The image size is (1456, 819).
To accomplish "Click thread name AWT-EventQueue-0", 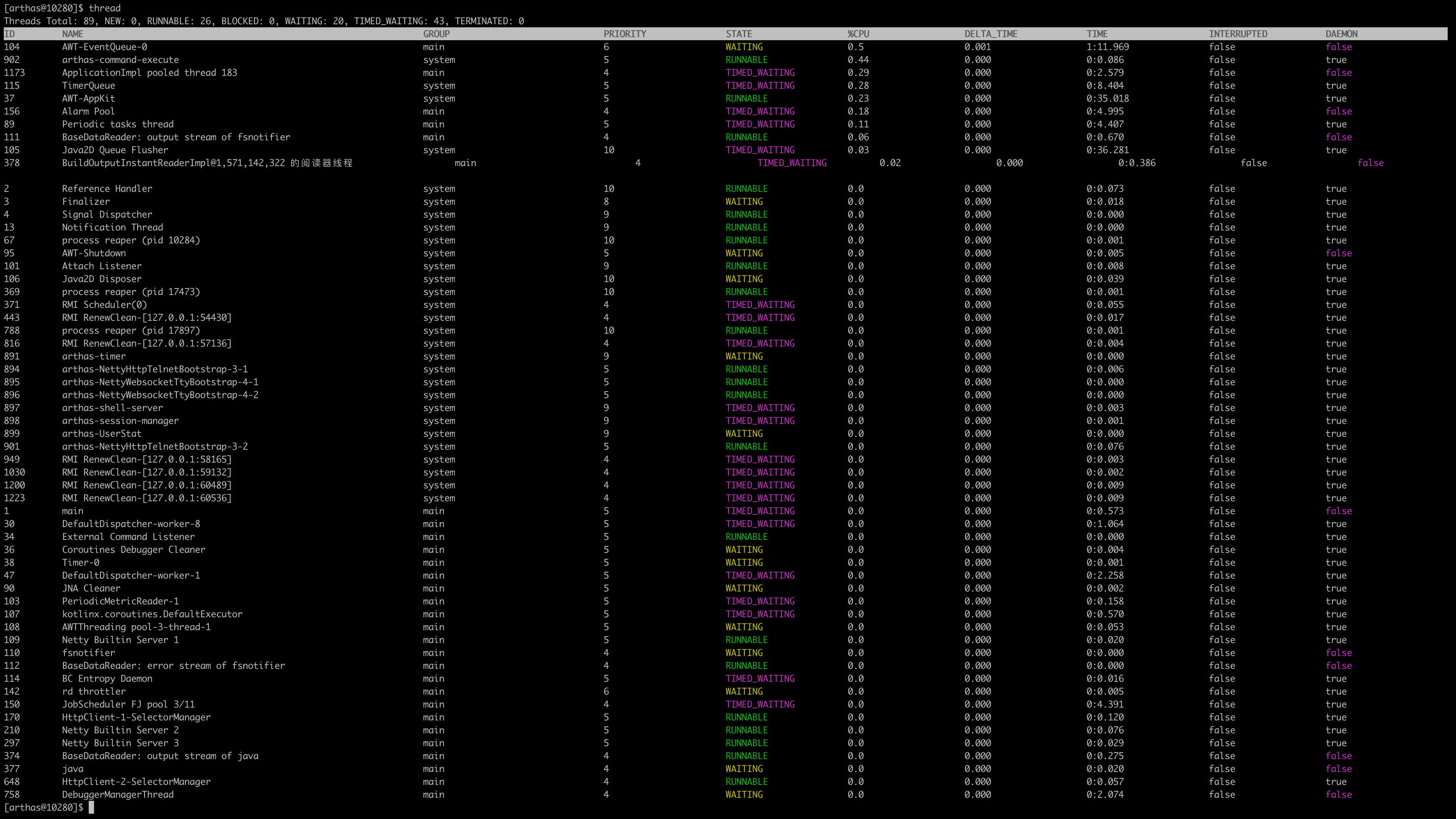I will [105, 47].
